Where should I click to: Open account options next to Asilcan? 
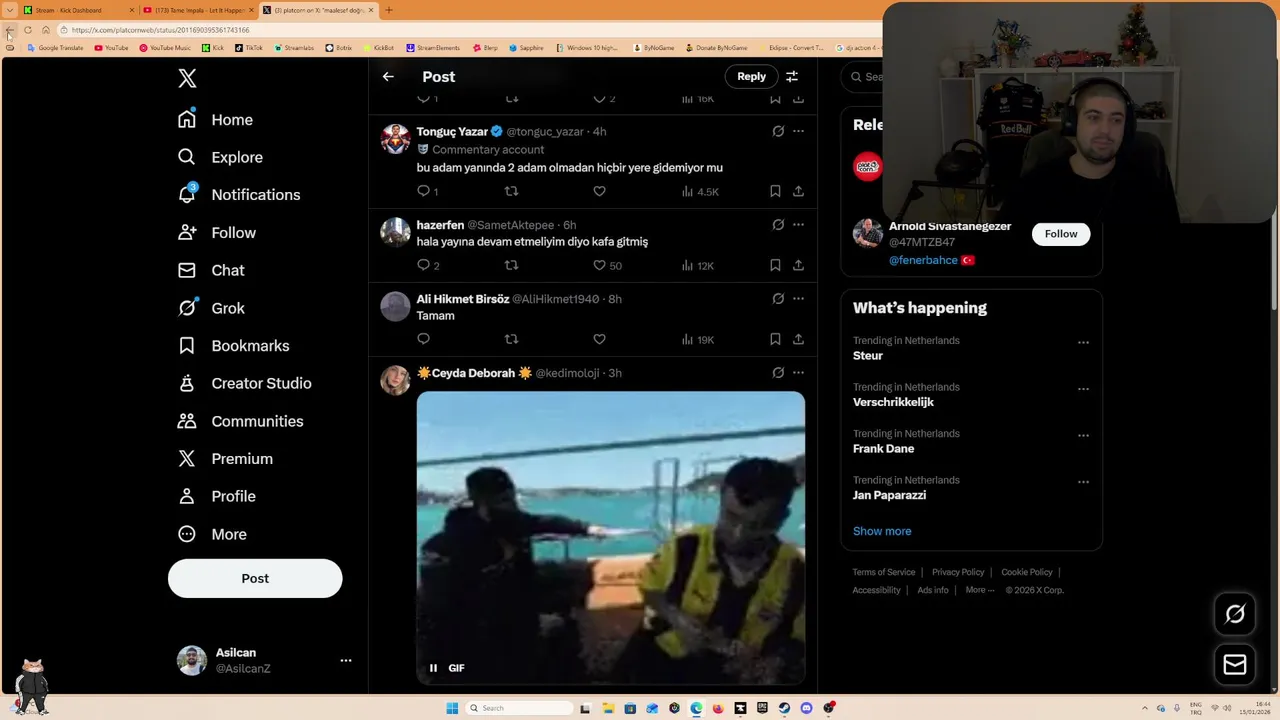(345, 660)
